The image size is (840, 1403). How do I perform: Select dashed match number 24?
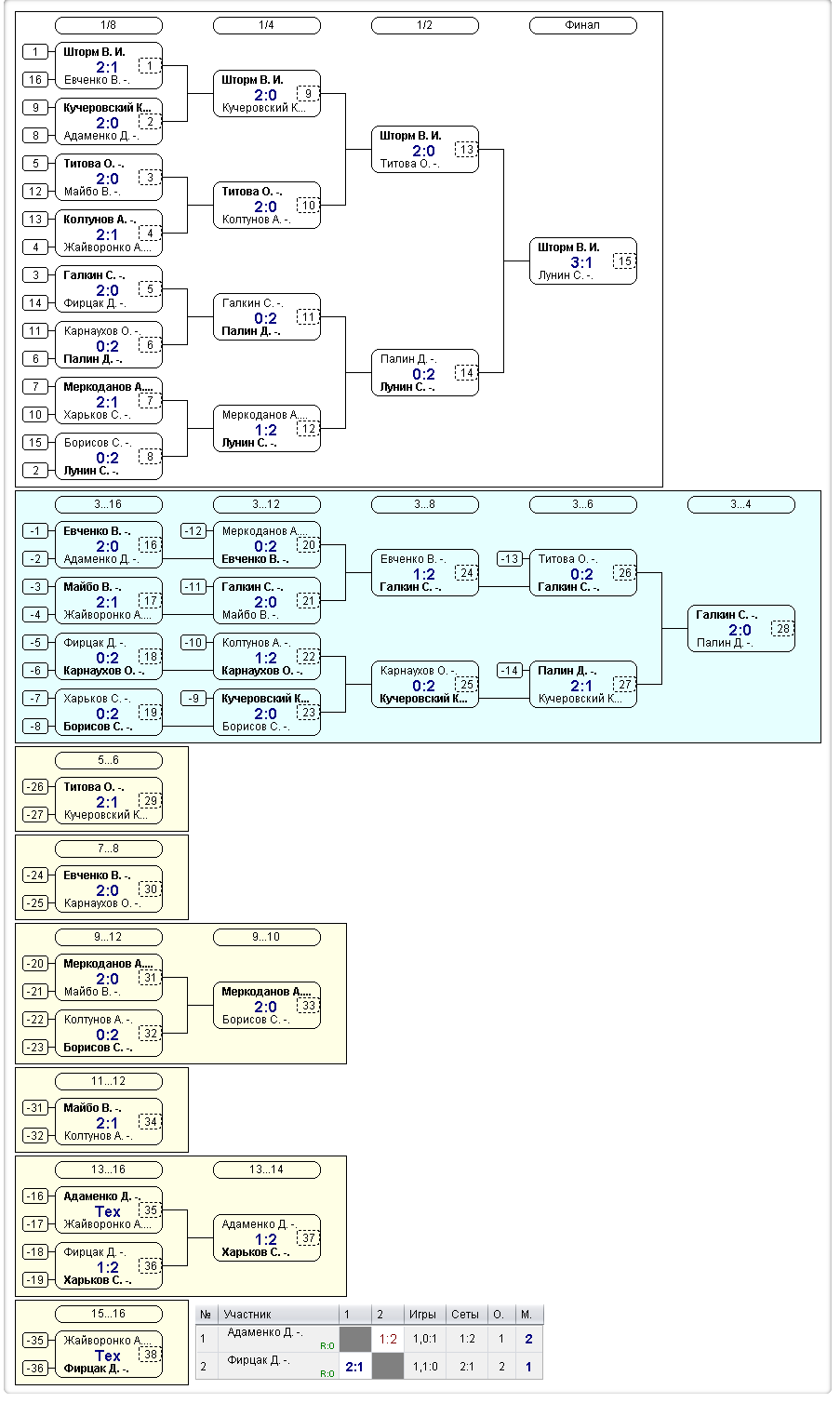466,573
